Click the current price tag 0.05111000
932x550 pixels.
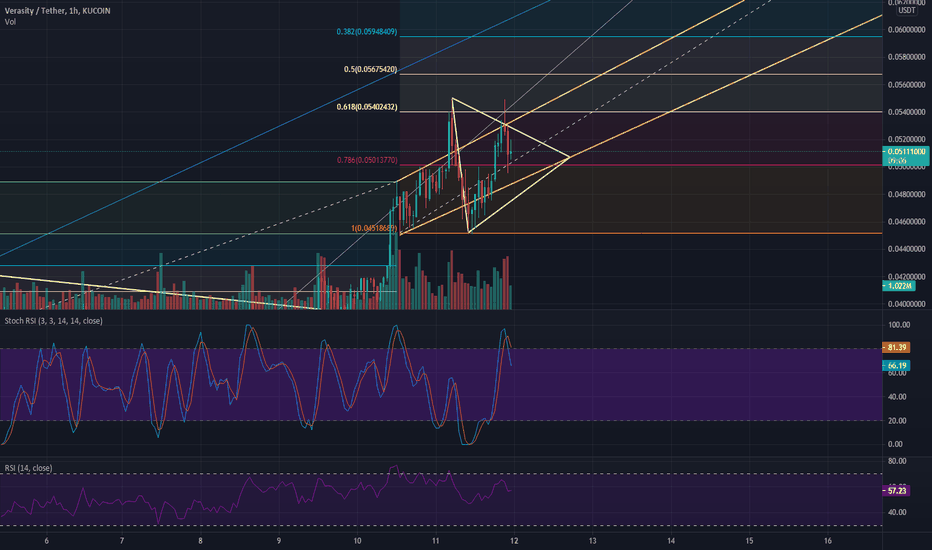(x=906, y=152)
